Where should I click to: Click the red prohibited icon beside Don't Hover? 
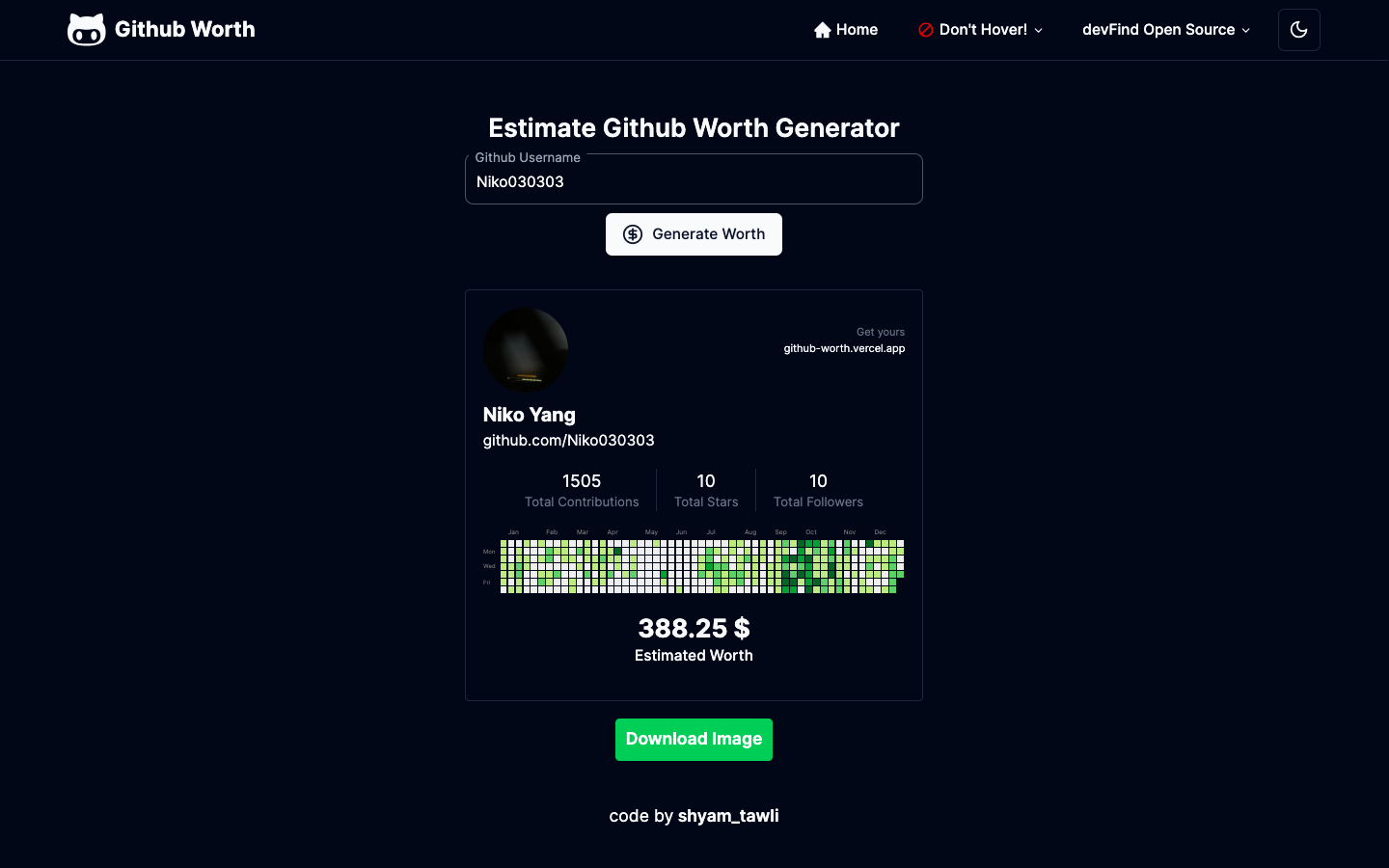tap(926, 30)
